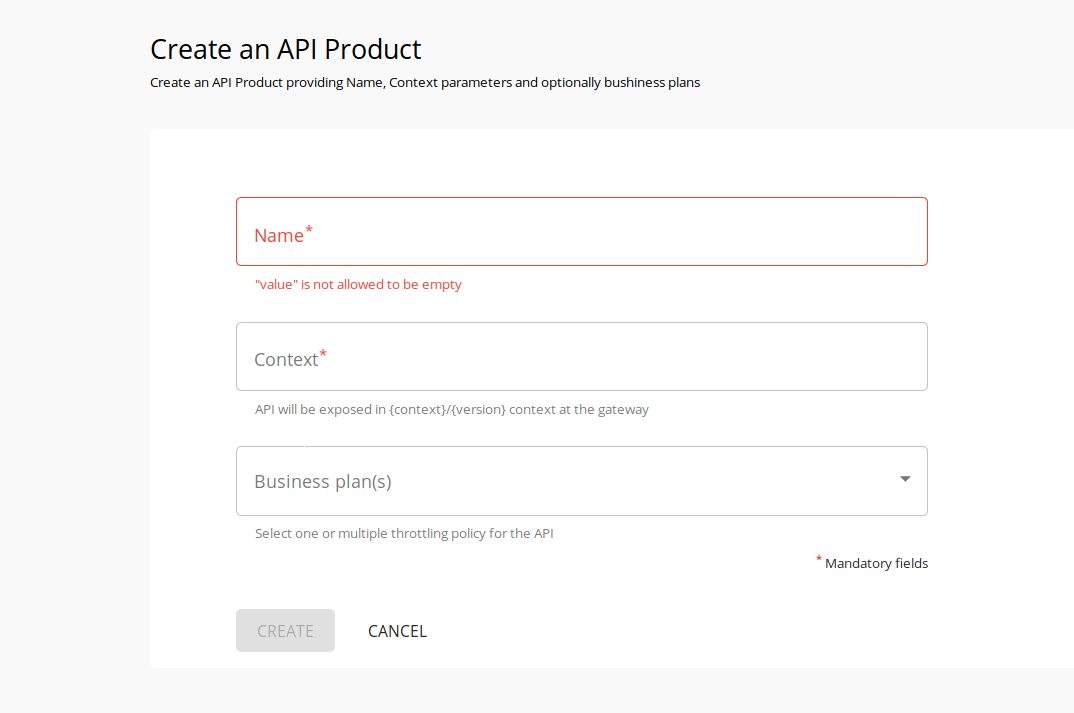Select the Business plan(s) combo box field
The height and width of the screenshot is (713, 1074).
click(x=581, y=481)
